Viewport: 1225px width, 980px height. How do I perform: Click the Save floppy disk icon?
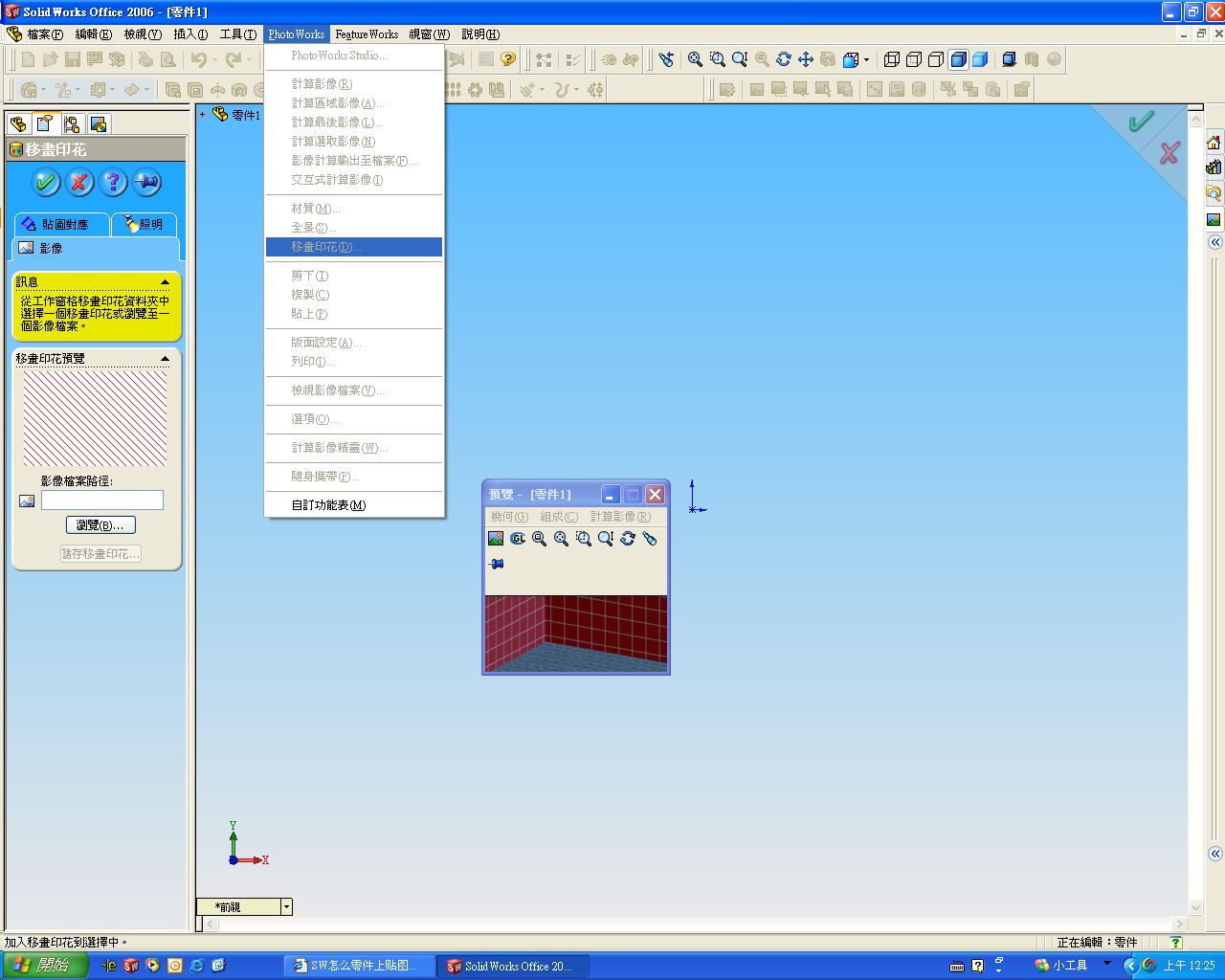coord(72,59)
